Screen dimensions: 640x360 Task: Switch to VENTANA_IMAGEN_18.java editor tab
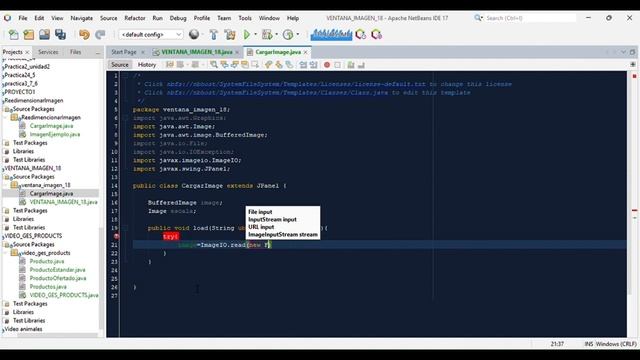pyautogui.click(x=197, y=52)
